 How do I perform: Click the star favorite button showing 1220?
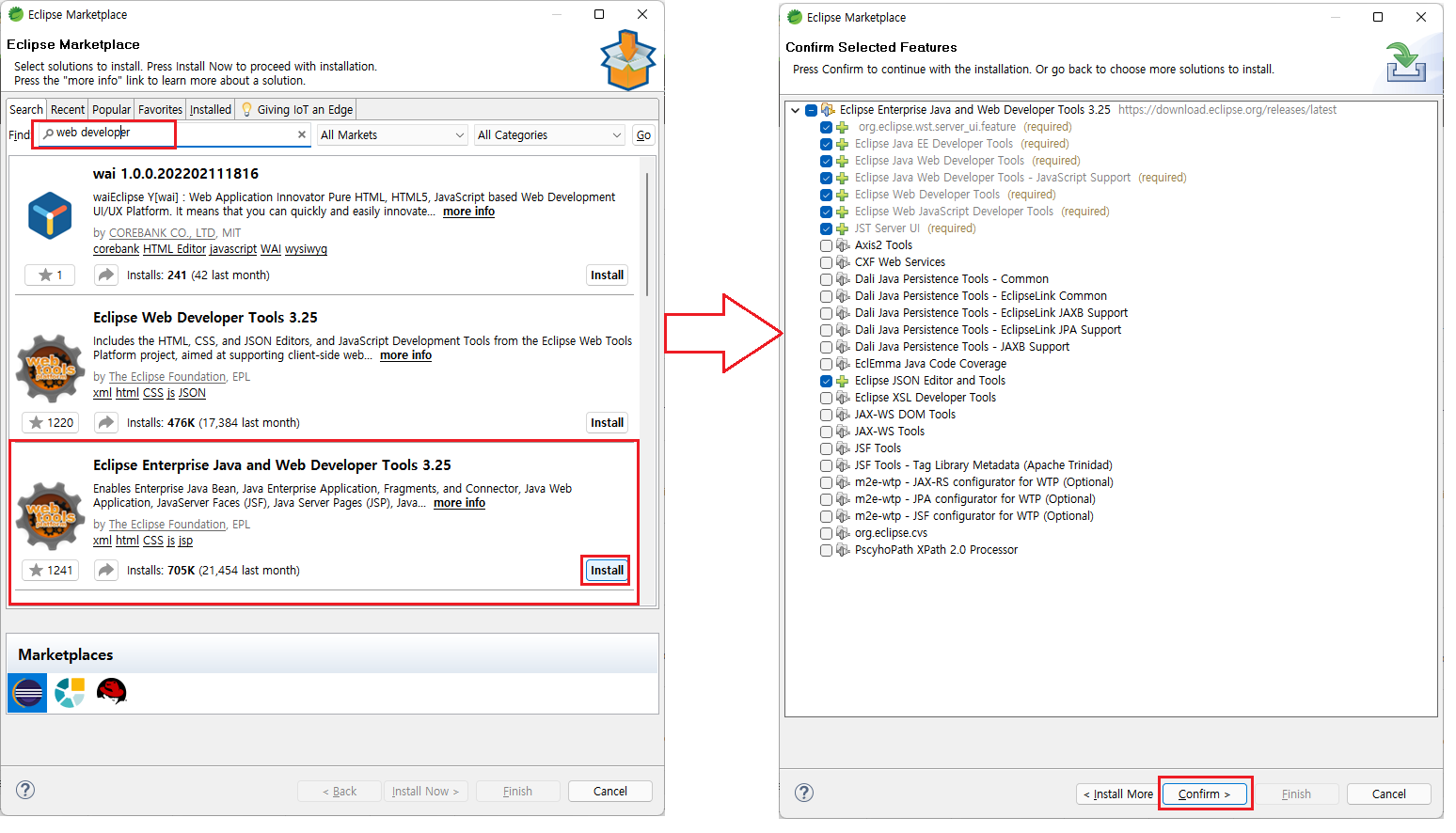click(51, 423)
